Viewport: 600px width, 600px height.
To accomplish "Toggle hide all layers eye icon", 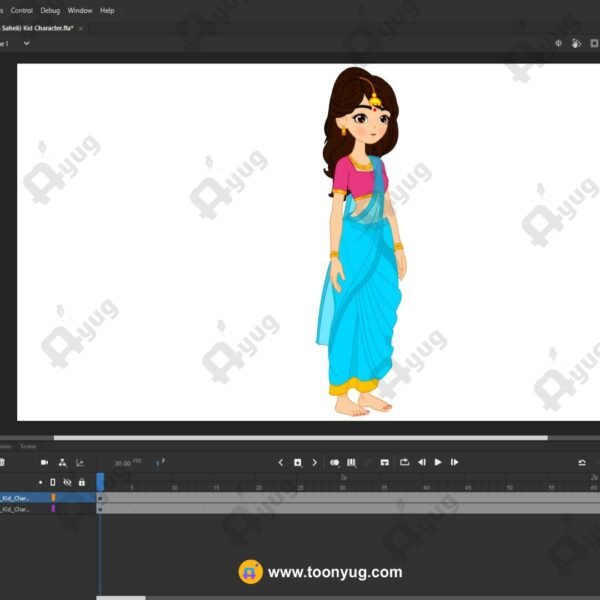I will 67,483.
